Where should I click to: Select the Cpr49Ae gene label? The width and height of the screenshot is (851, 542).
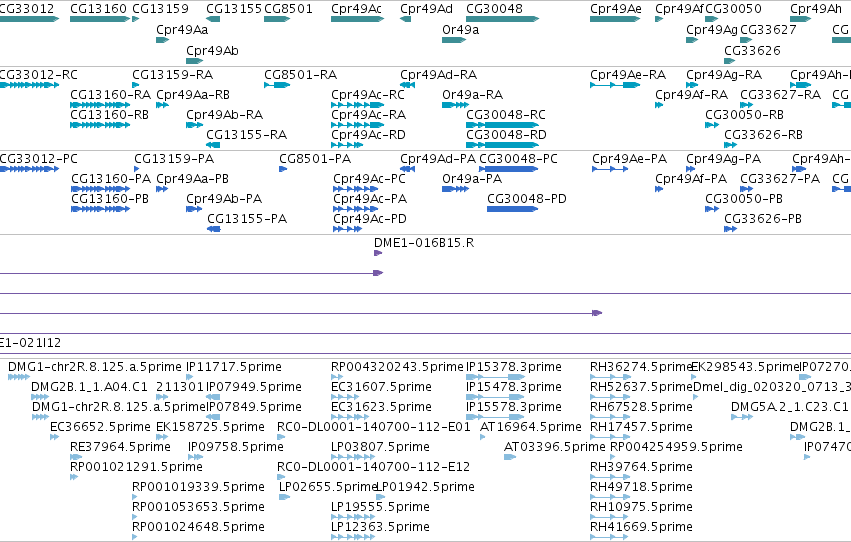[x=615, y=9]
